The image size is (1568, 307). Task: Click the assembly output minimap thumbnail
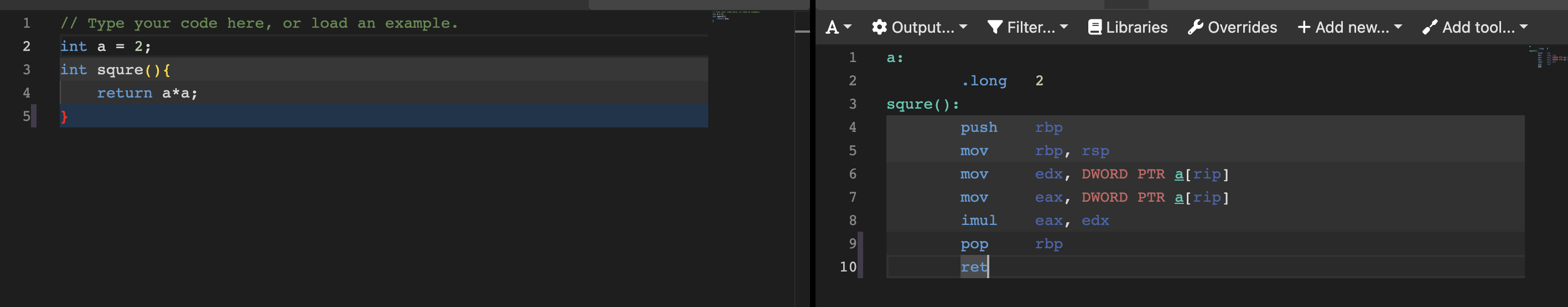tap(1546, 57)
